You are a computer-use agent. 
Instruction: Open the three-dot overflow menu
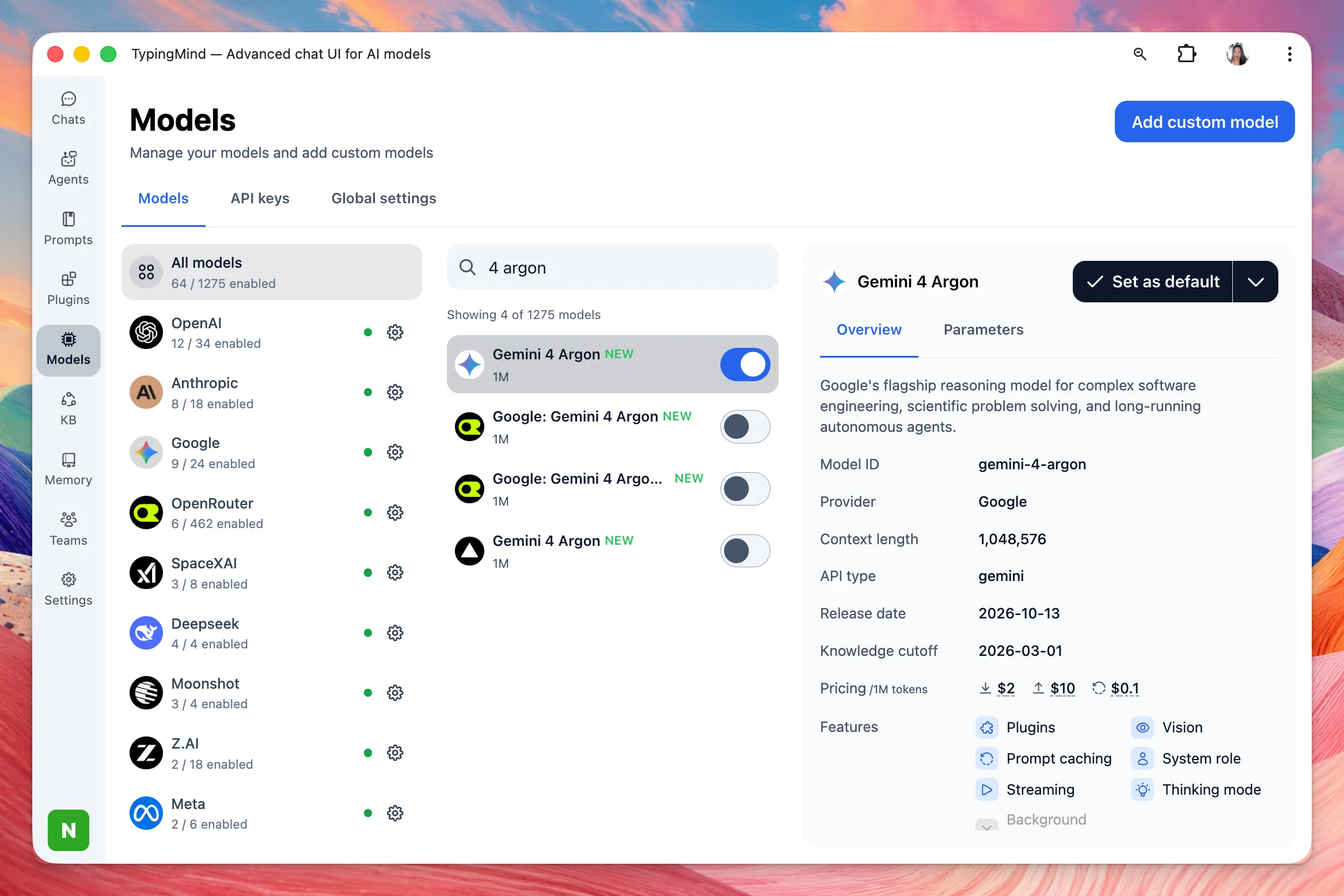pos(1289,54)
